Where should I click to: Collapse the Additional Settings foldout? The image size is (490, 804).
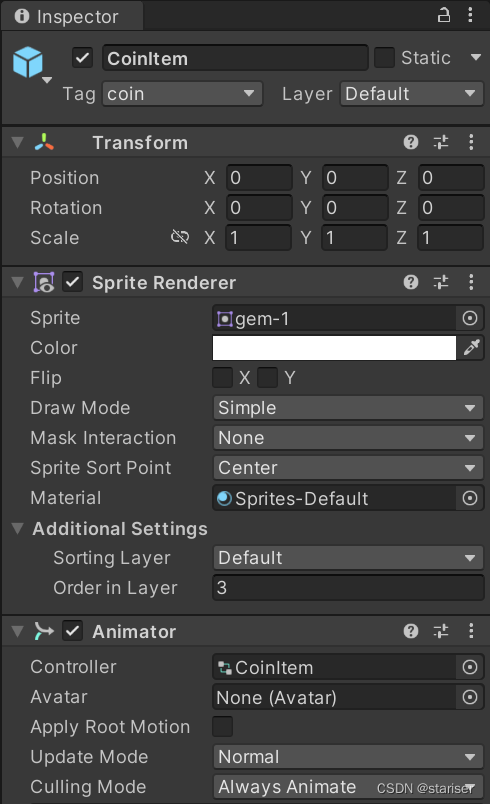pyautogui.click(x=17, y=528)
